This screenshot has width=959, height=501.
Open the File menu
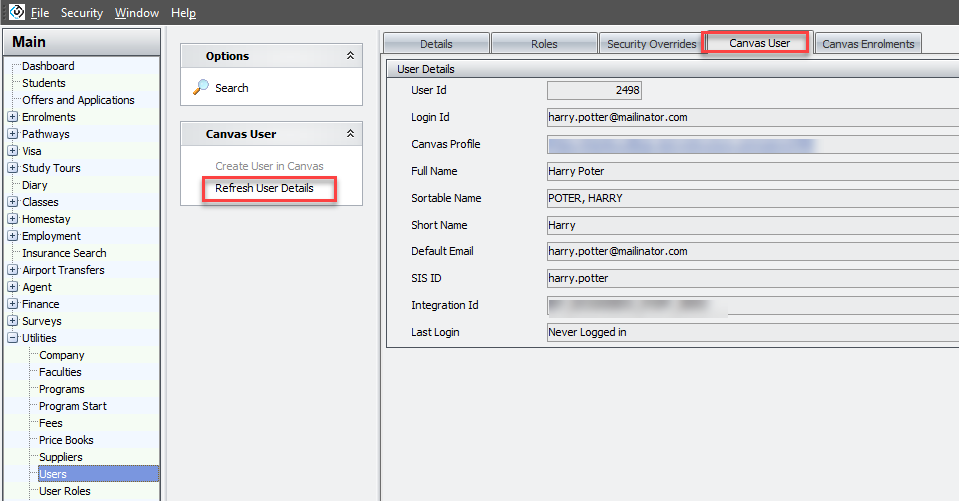39,13
